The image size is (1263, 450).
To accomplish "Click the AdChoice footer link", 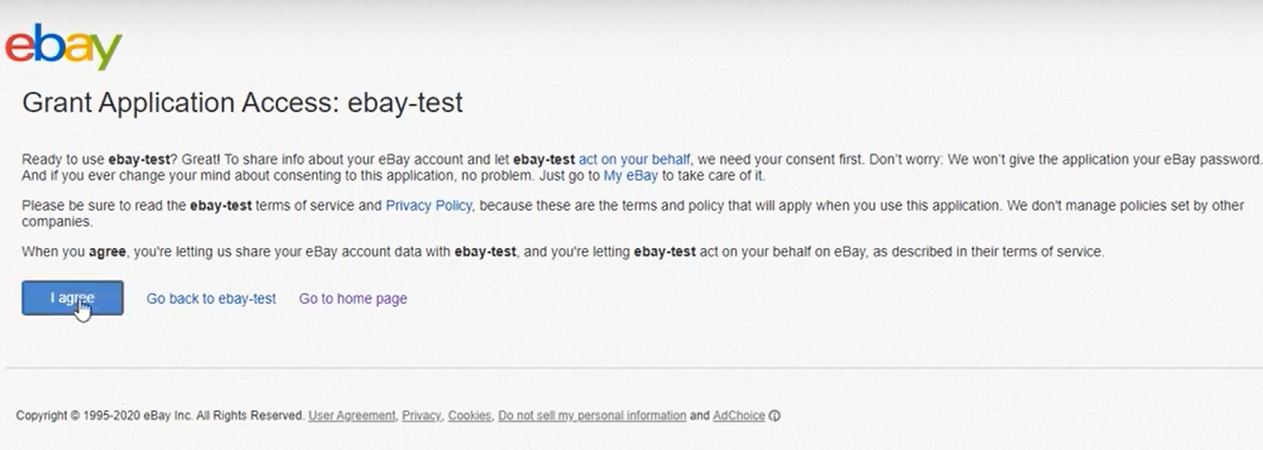I will click(739, 416).
